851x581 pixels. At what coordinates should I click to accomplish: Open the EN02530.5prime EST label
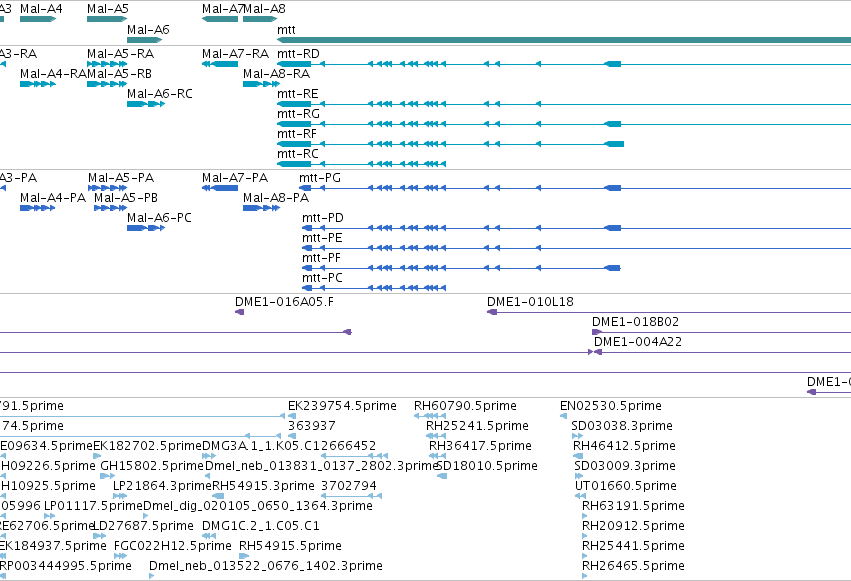(611, 406)
